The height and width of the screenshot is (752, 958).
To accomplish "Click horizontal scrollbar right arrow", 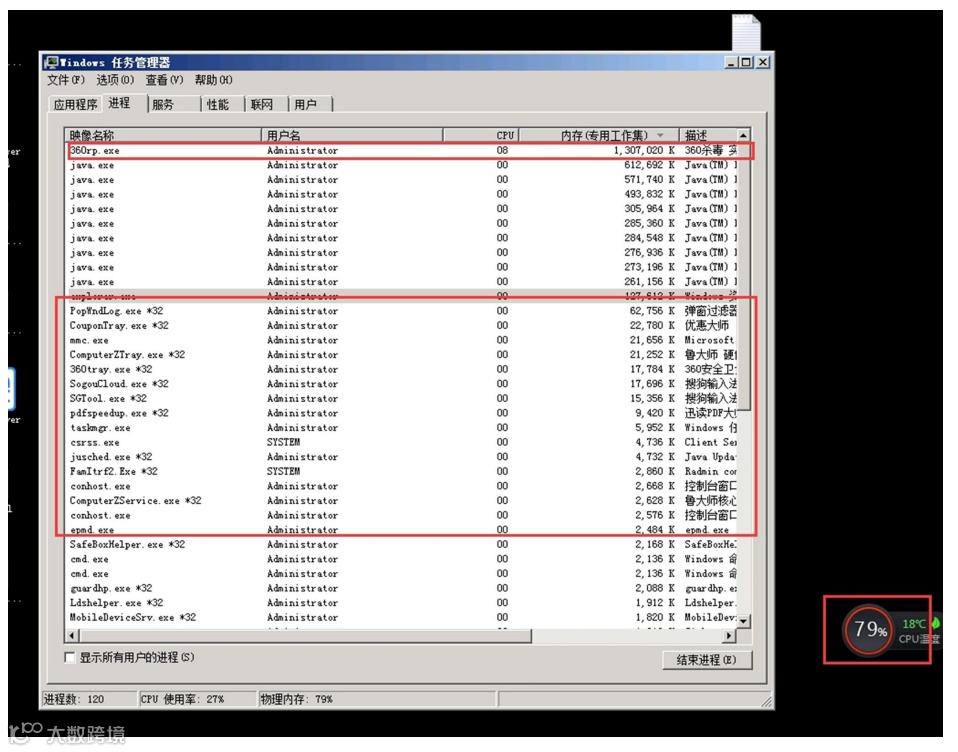I will [x=729, y=636].
